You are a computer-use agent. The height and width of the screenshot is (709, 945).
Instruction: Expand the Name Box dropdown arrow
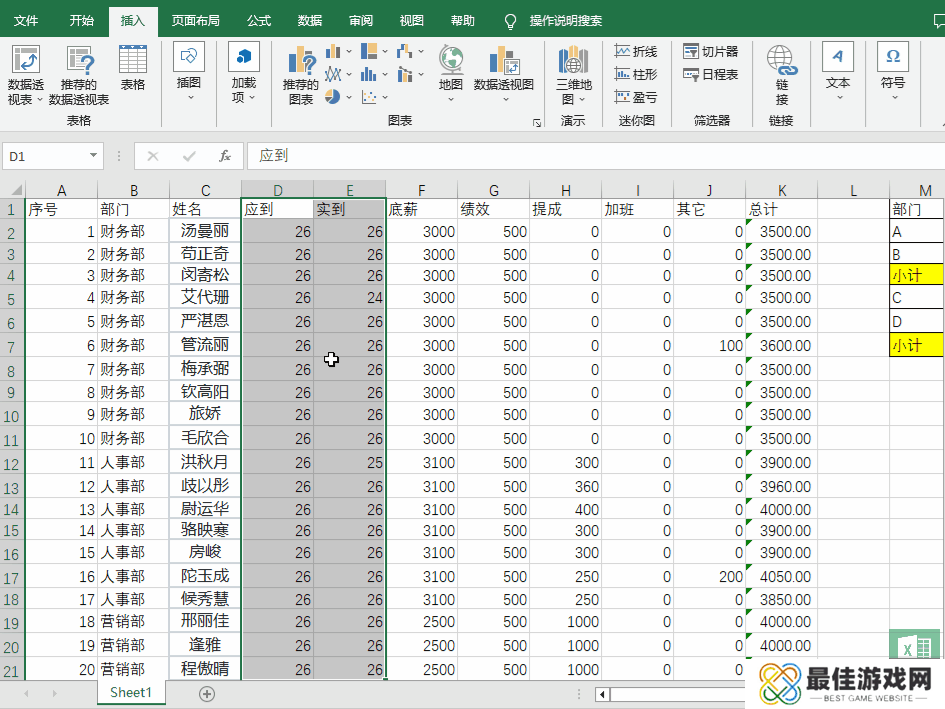(x=94, y=156)
